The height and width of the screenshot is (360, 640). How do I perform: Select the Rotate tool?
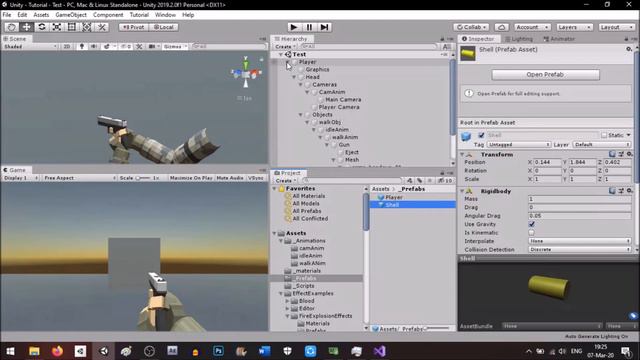click(x=42, y=27)
